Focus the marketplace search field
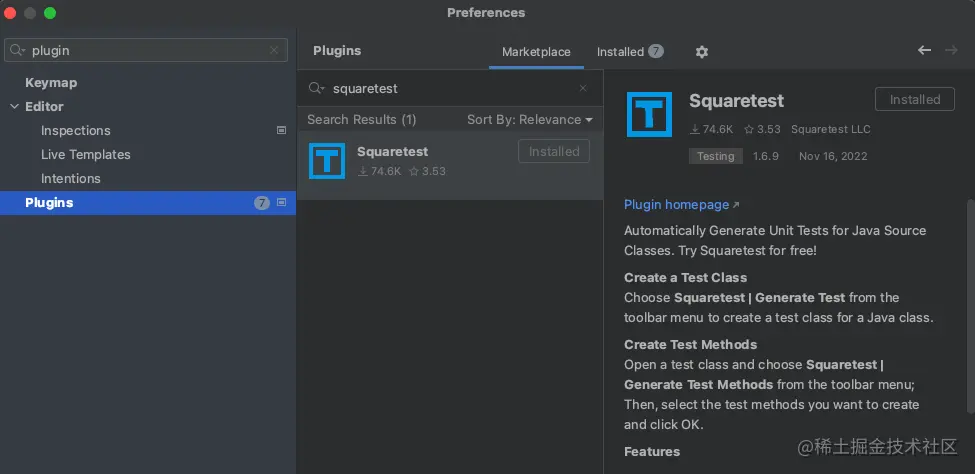Screen dimensions: 975x474 (450, 88)
